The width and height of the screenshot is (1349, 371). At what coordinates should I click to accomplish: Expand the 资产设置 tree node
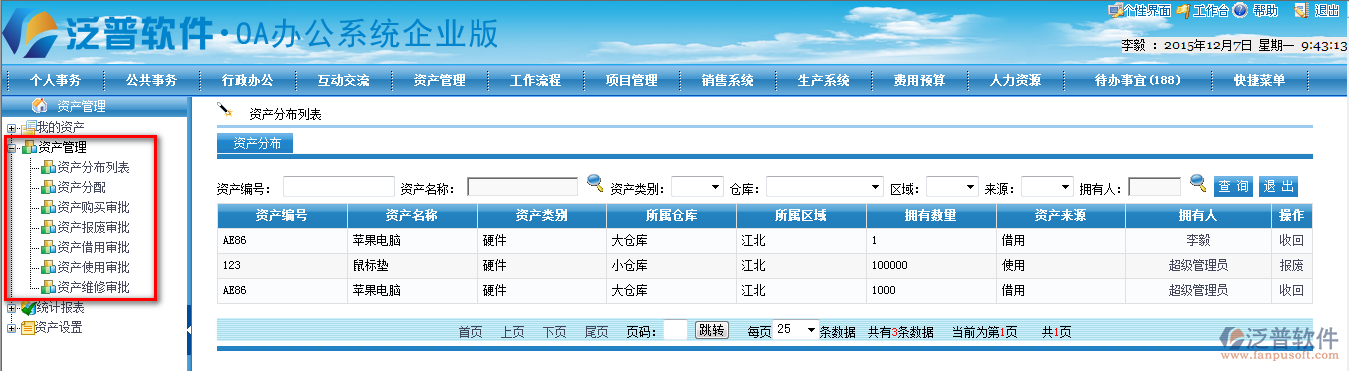pos(11,328)
